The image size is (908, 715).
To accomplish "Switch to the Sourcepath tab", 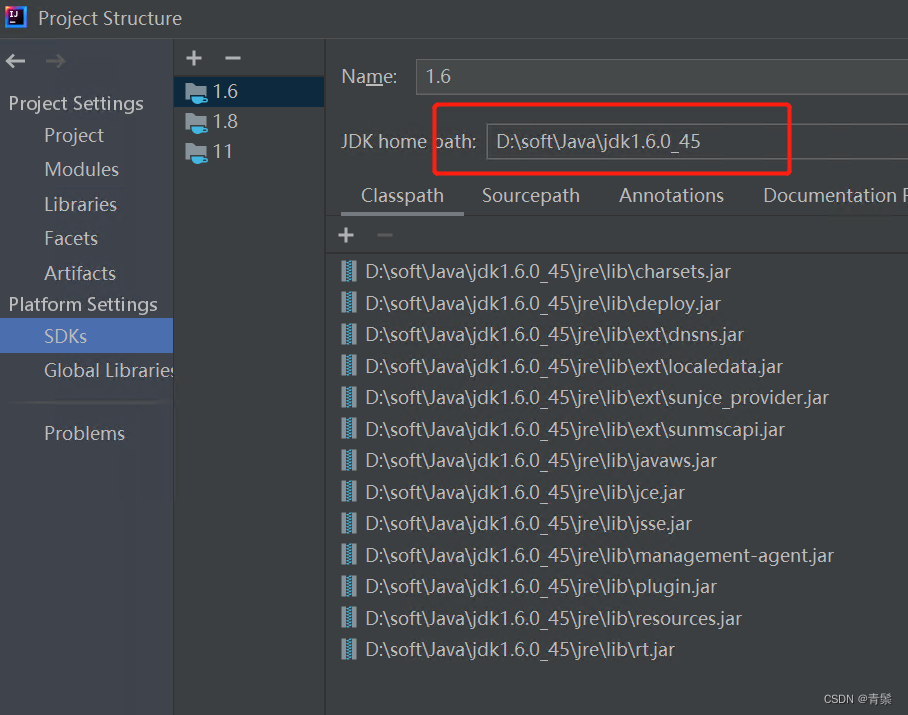I will [x=530, y=196].
